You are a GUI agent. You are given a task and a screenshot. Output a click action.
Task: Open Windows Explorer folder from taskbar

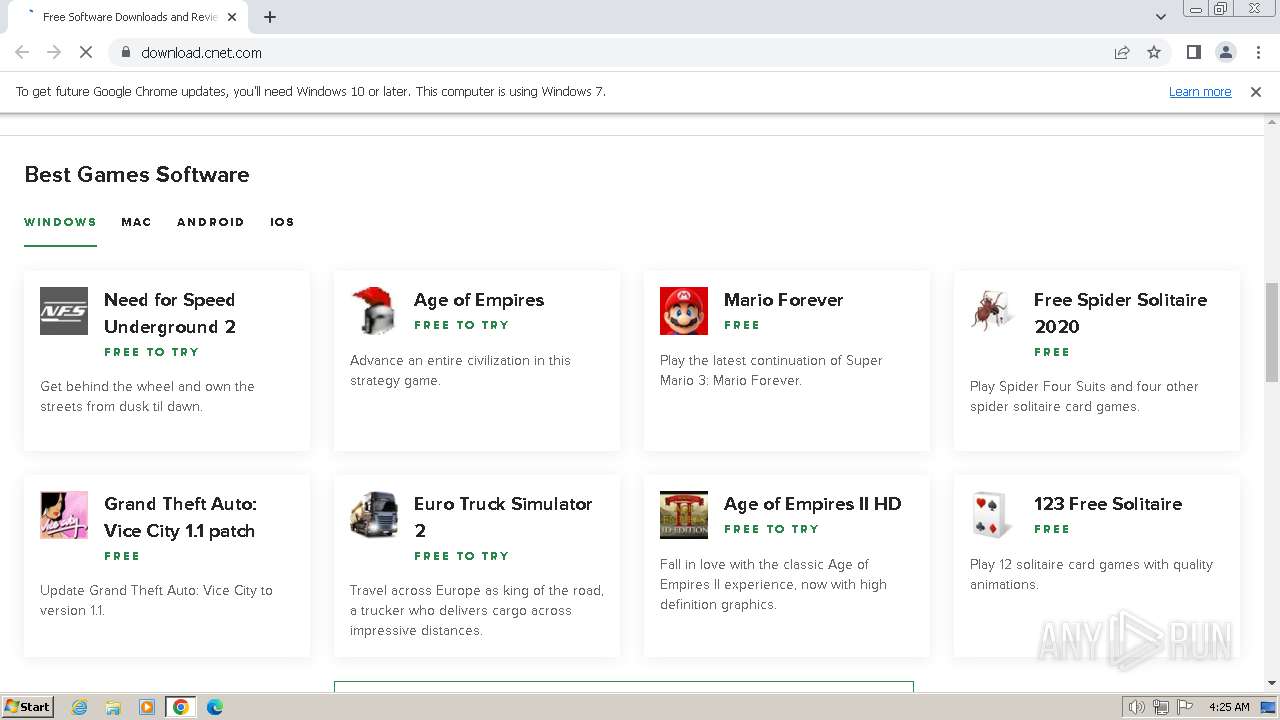pos(113,707)
